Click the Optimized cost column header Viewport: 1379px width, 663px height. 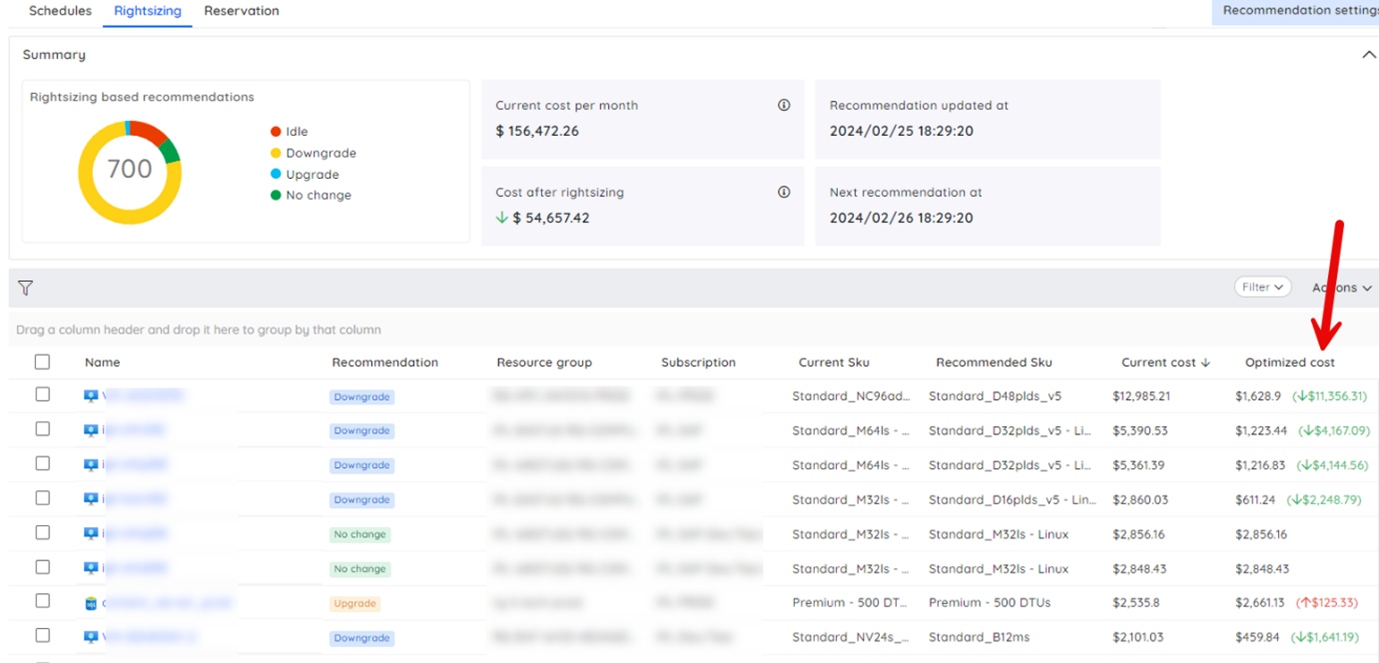pos(1289,363)
